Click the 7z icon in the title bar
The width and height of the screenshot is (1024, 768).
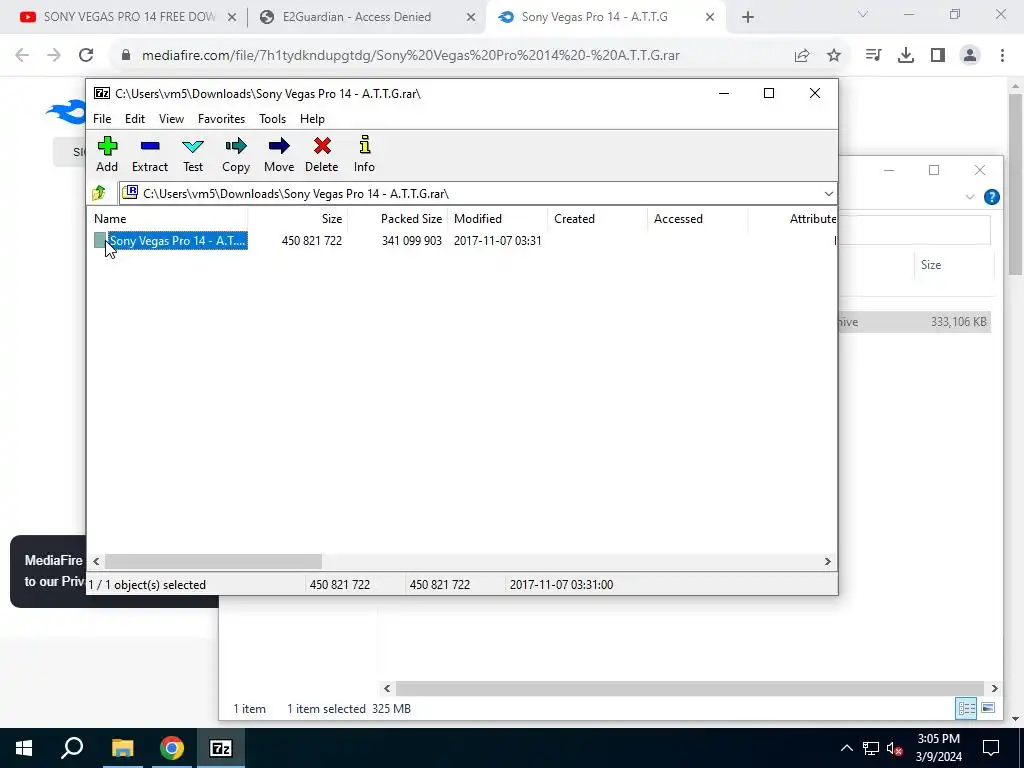tap(102, 93)
